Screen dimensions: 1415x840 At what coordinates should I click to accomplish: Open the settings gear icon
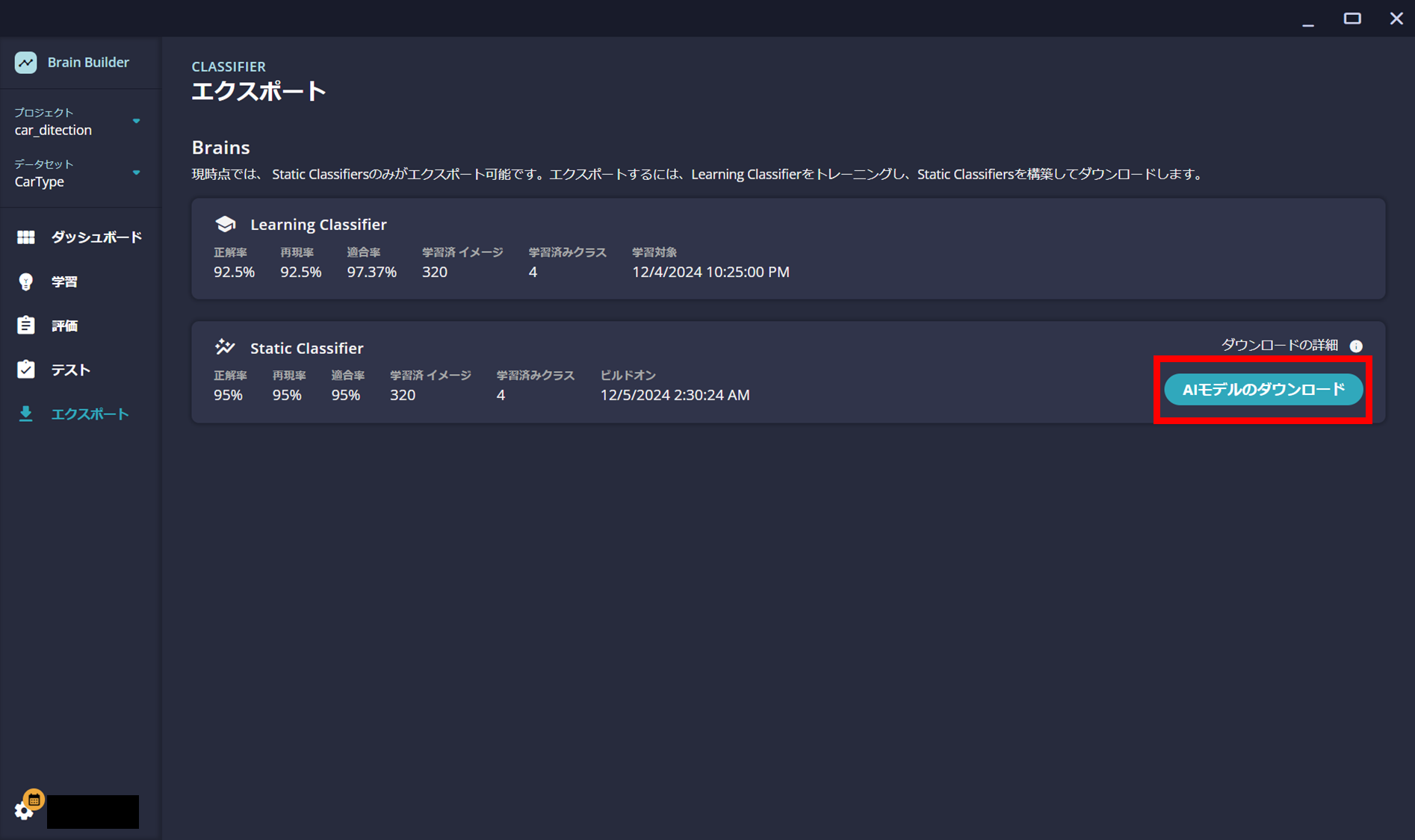click(x=23, y=811)
